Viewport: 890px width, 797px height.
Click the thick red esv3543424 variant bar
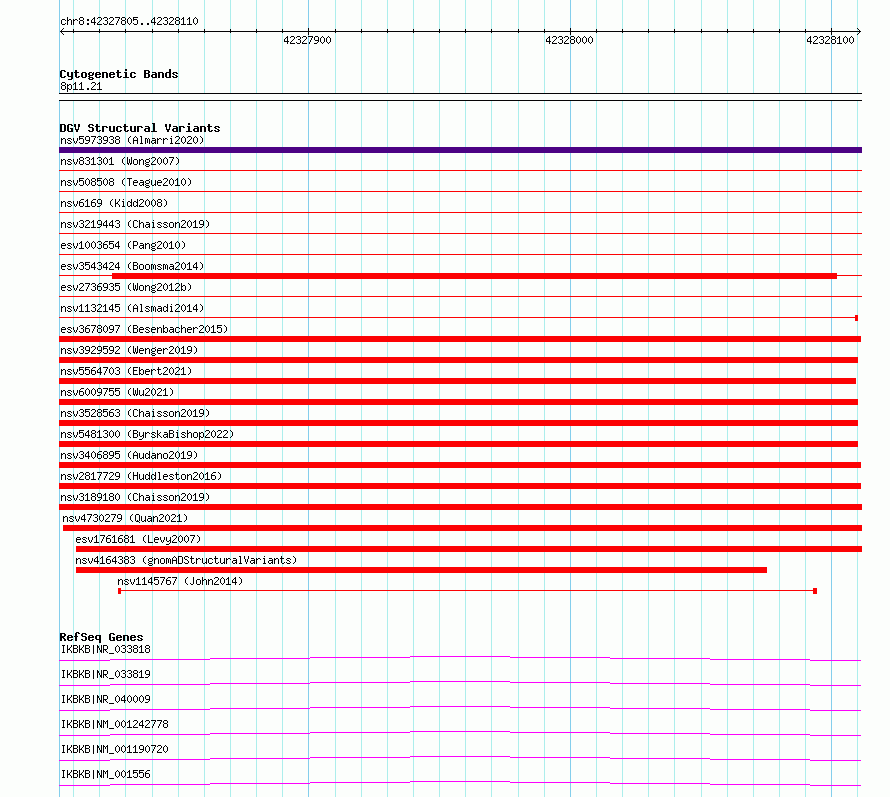tap(475, 276)
